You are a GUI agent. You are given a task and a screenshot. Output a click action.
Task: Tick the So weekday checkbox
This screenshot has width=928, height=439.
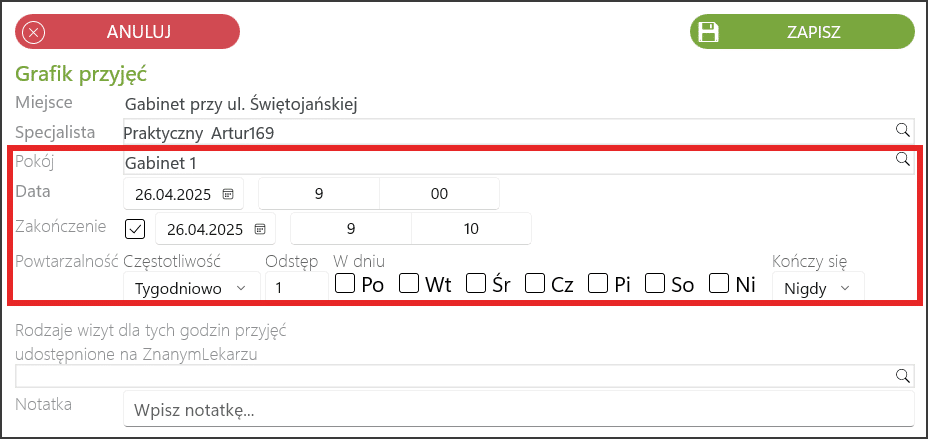pyautogui.click(x=655, y=283)
